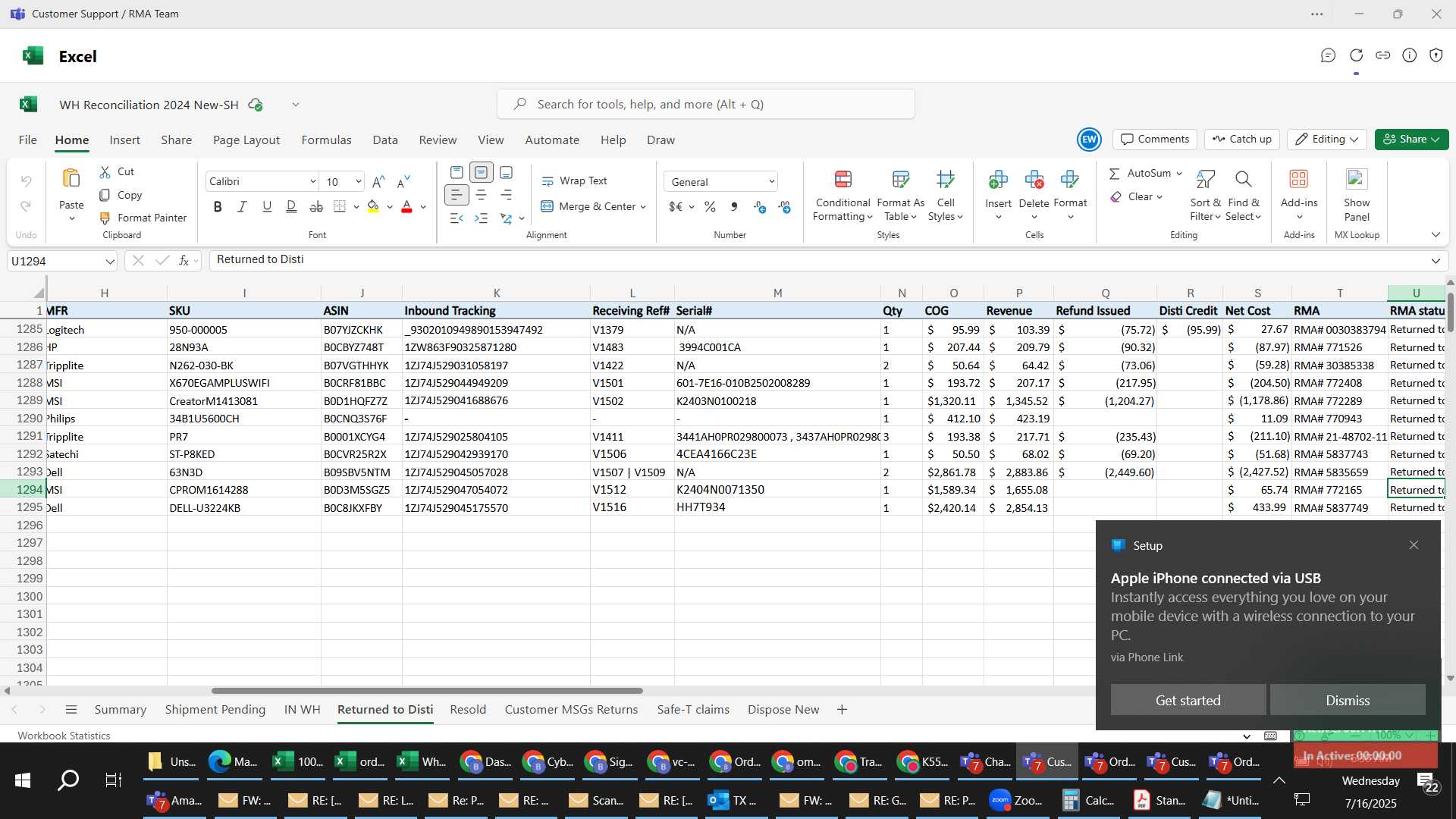Click the Show Panel MX Lookup icon
The width and height of the screenshot is (1456, 819).
(x=1357, y=180)
